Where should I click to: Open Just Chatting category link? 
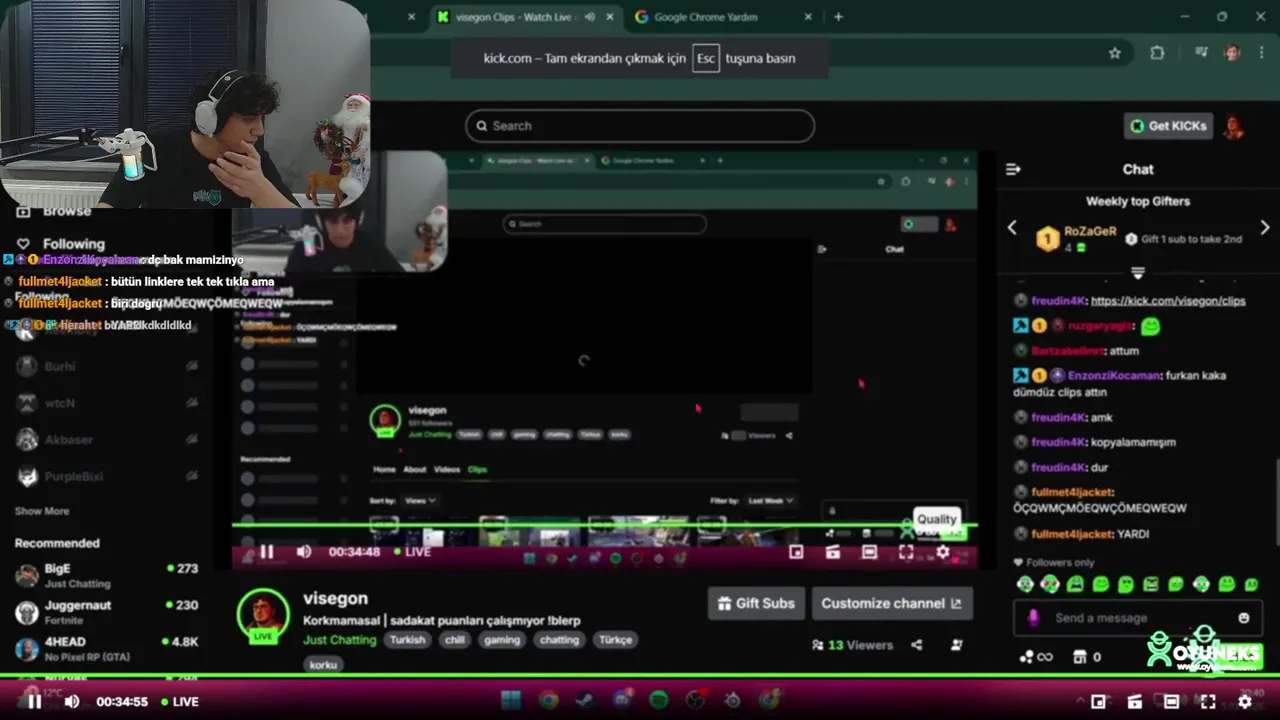tap(340, 640)
